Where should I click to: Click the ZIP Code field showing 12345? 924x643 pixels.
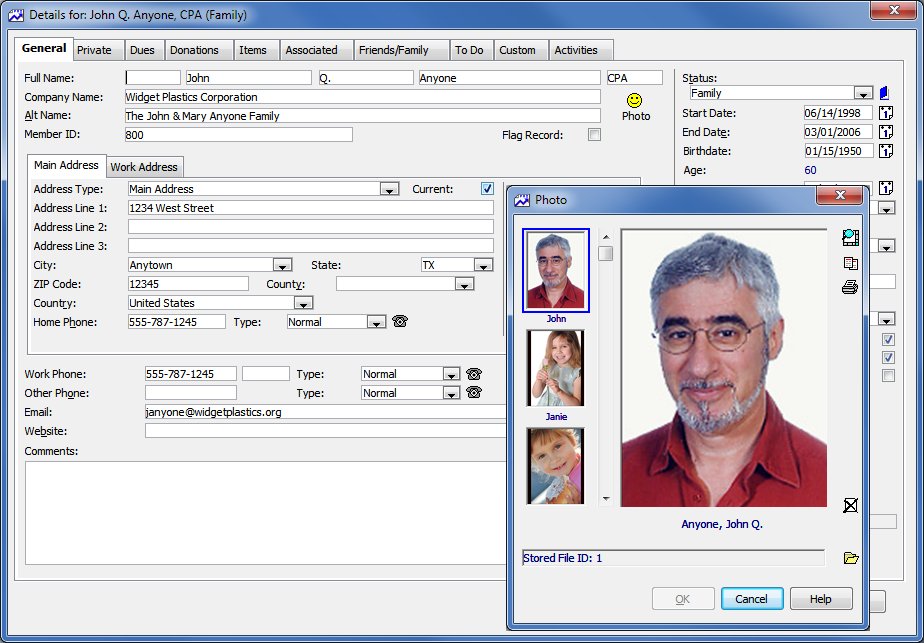(188, 284)
